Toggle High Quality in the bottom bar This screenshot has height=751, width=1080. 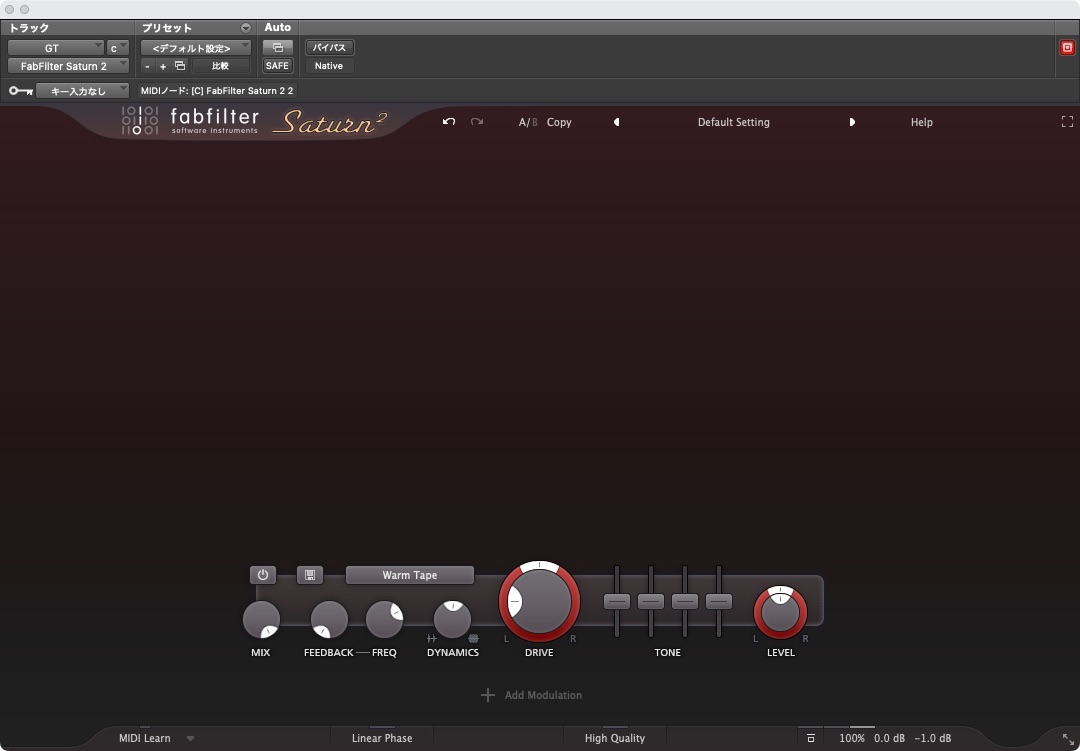[x=614, y=738]
